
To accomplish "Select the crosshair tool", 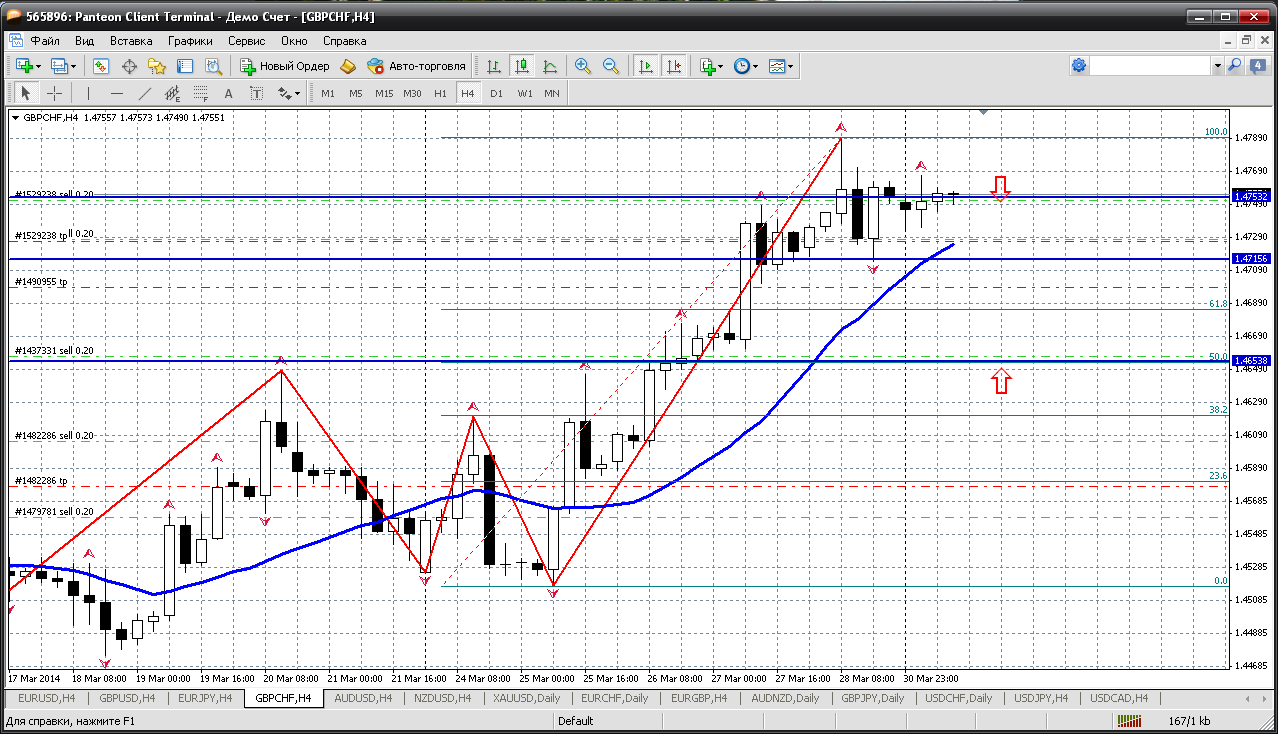I will click(54, 93).
